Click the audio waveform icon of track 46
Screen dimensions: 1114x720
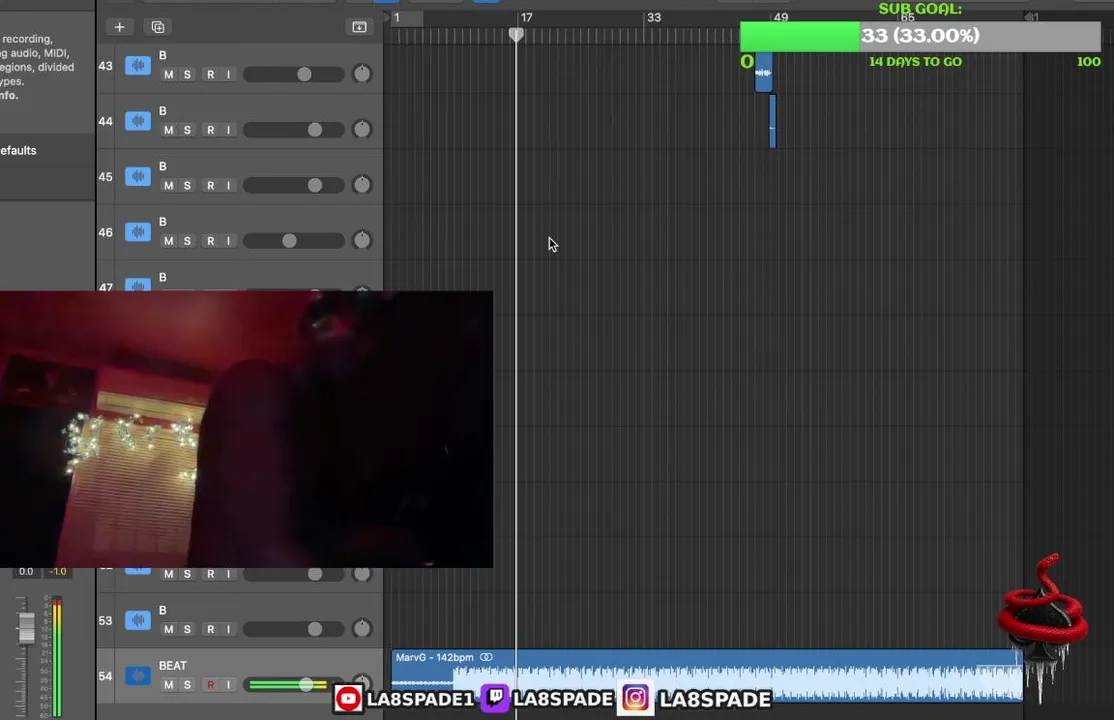tap(138, 232)
